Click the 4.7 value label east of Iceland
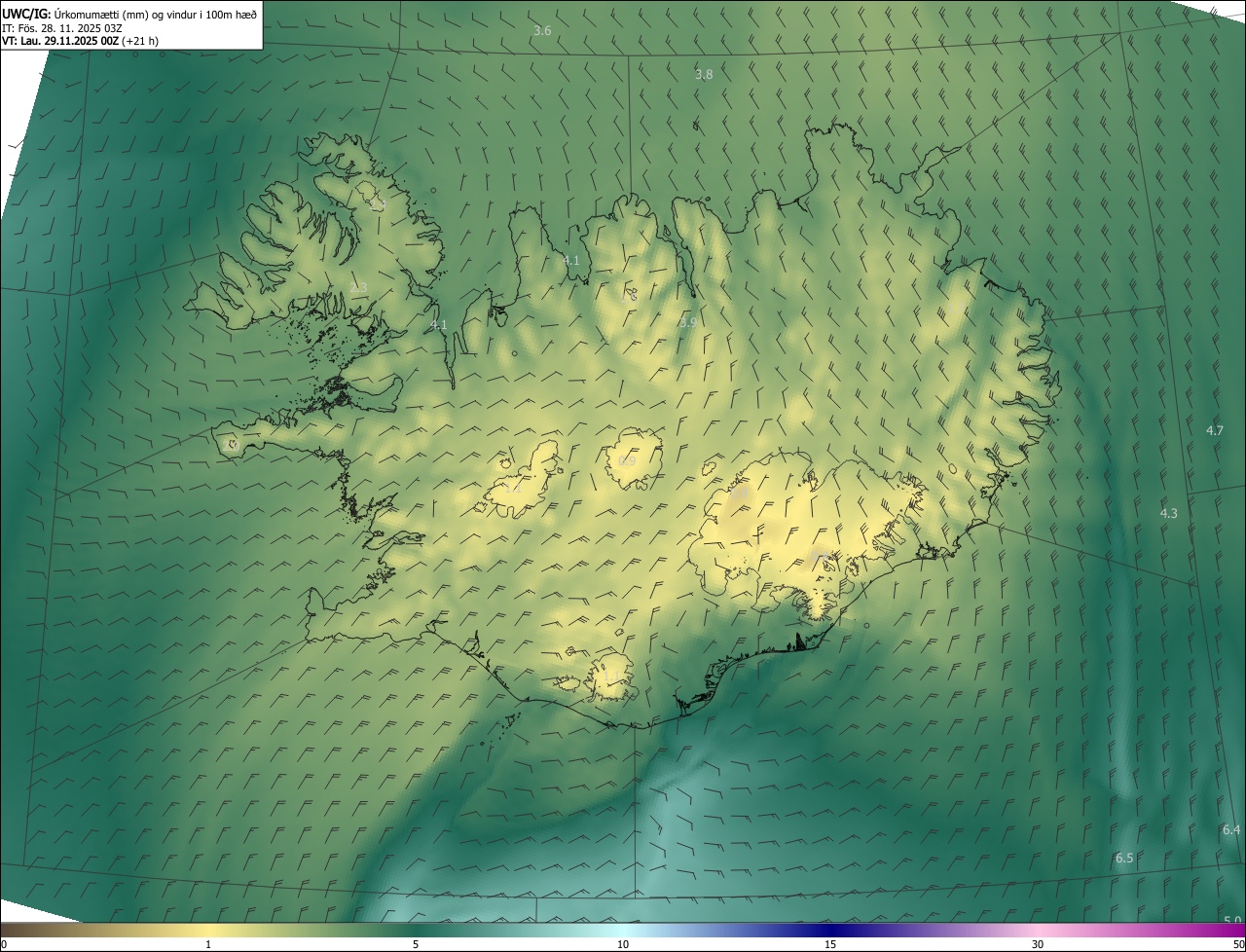1246x952 pixels. [1215, 430]
